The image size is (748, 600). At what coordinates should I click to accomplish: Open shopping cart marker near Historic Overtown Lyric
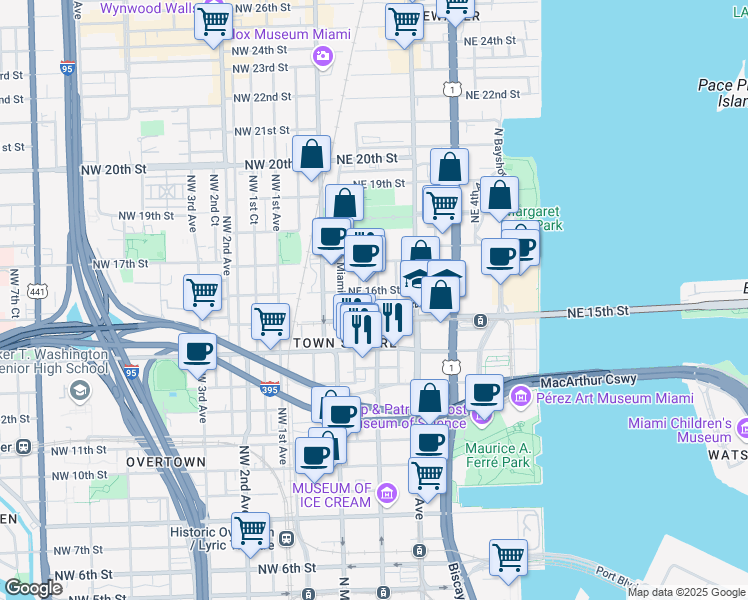coord(250,531)
